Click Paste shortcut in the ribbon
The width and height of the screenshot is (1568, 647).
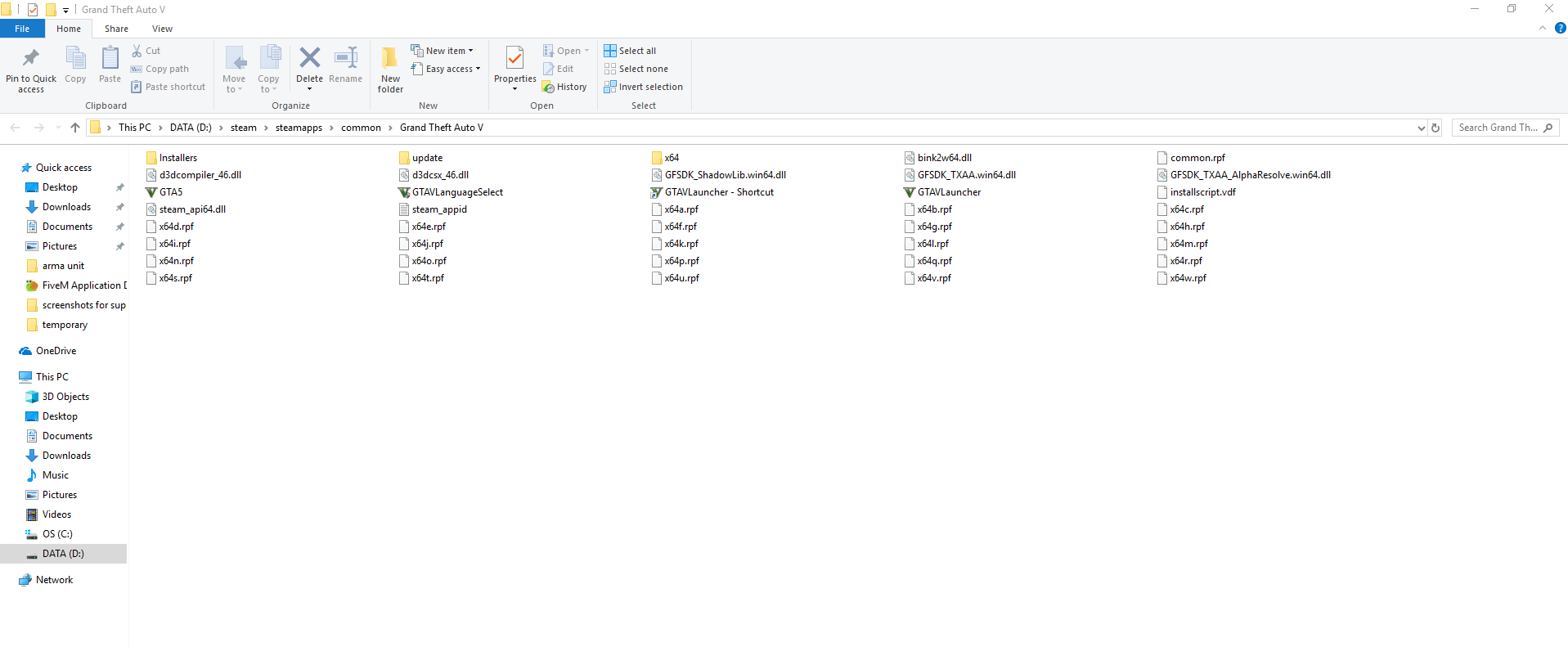coord(168,87)
